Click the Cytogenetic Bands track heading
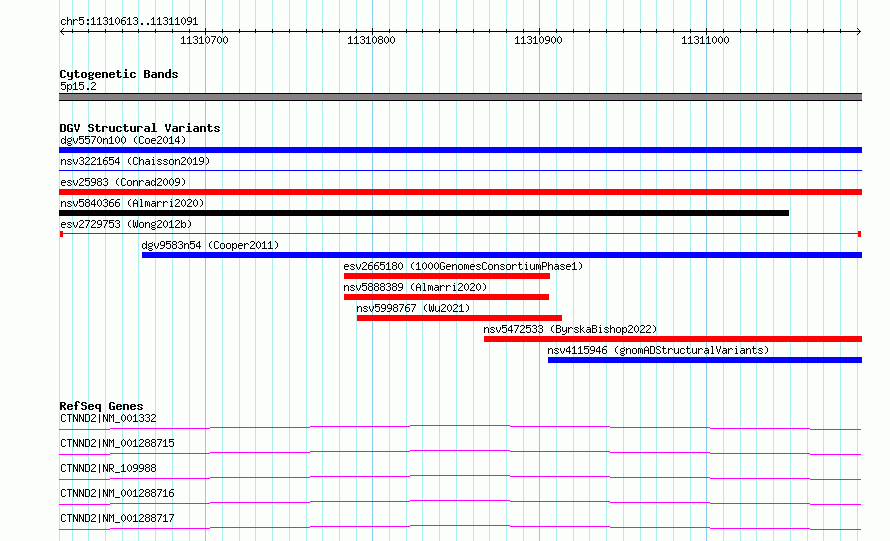Viewport: 890px width, 541px height. tap(119, 74)
